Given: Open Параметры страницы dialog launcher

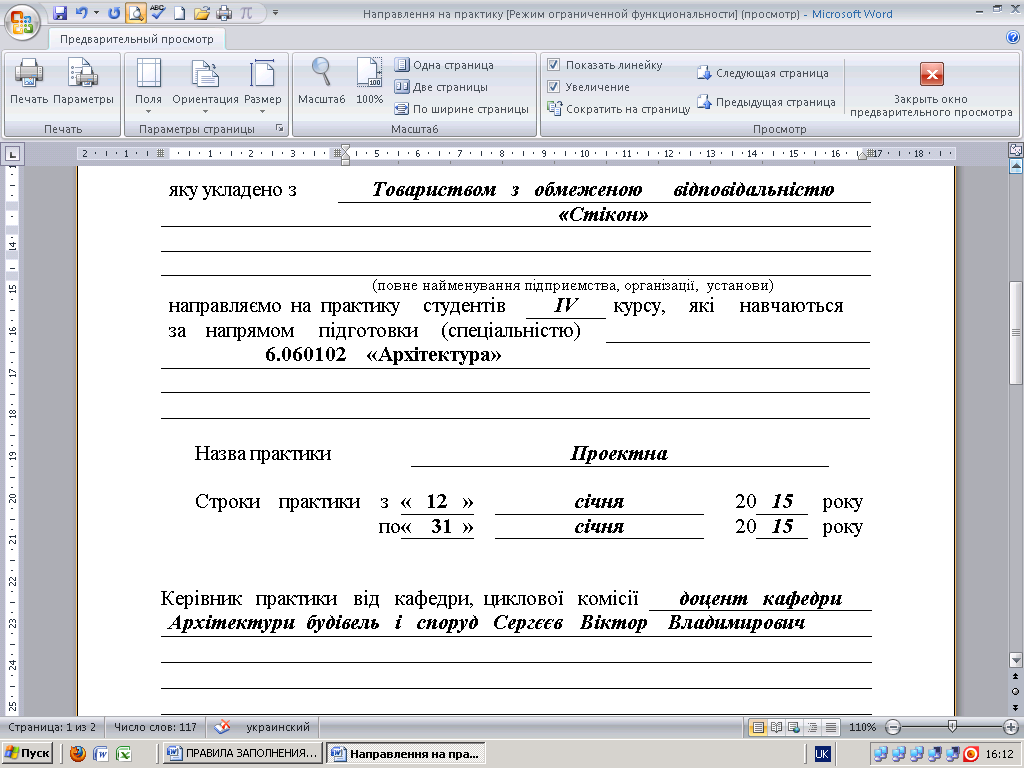Looking at the screenshot, I should [280, 128].
